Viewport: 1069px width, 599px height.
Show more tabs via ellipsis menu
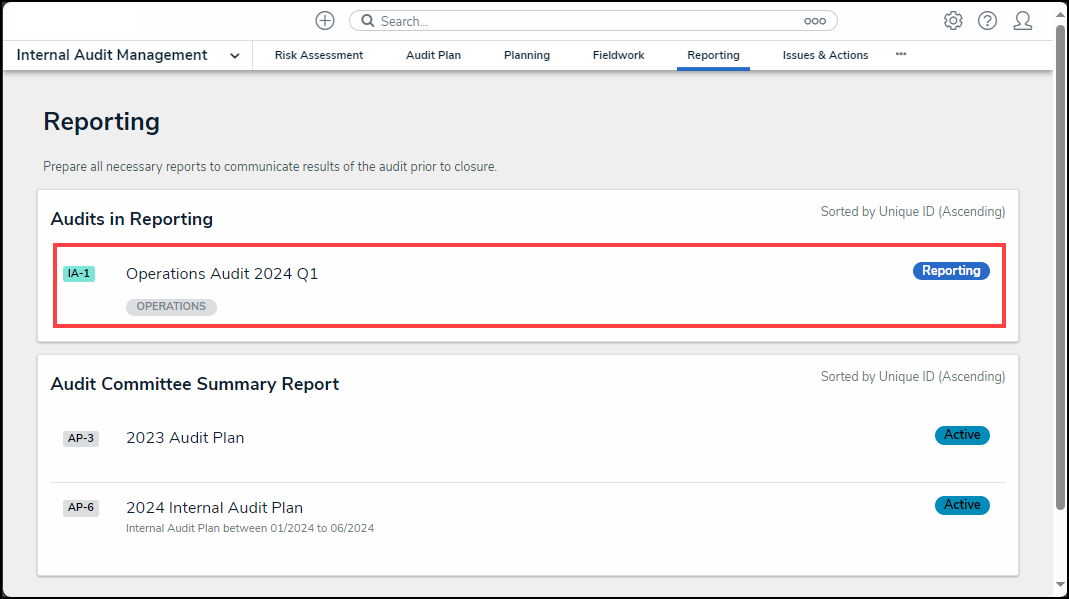click(900, 54)
